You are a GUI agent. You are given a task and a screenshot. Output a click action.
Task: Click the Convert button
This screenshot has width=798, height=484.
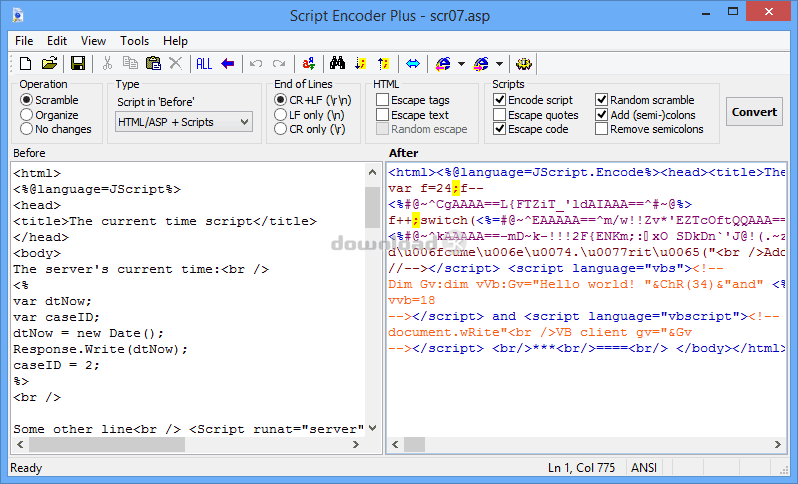point(754,112)
